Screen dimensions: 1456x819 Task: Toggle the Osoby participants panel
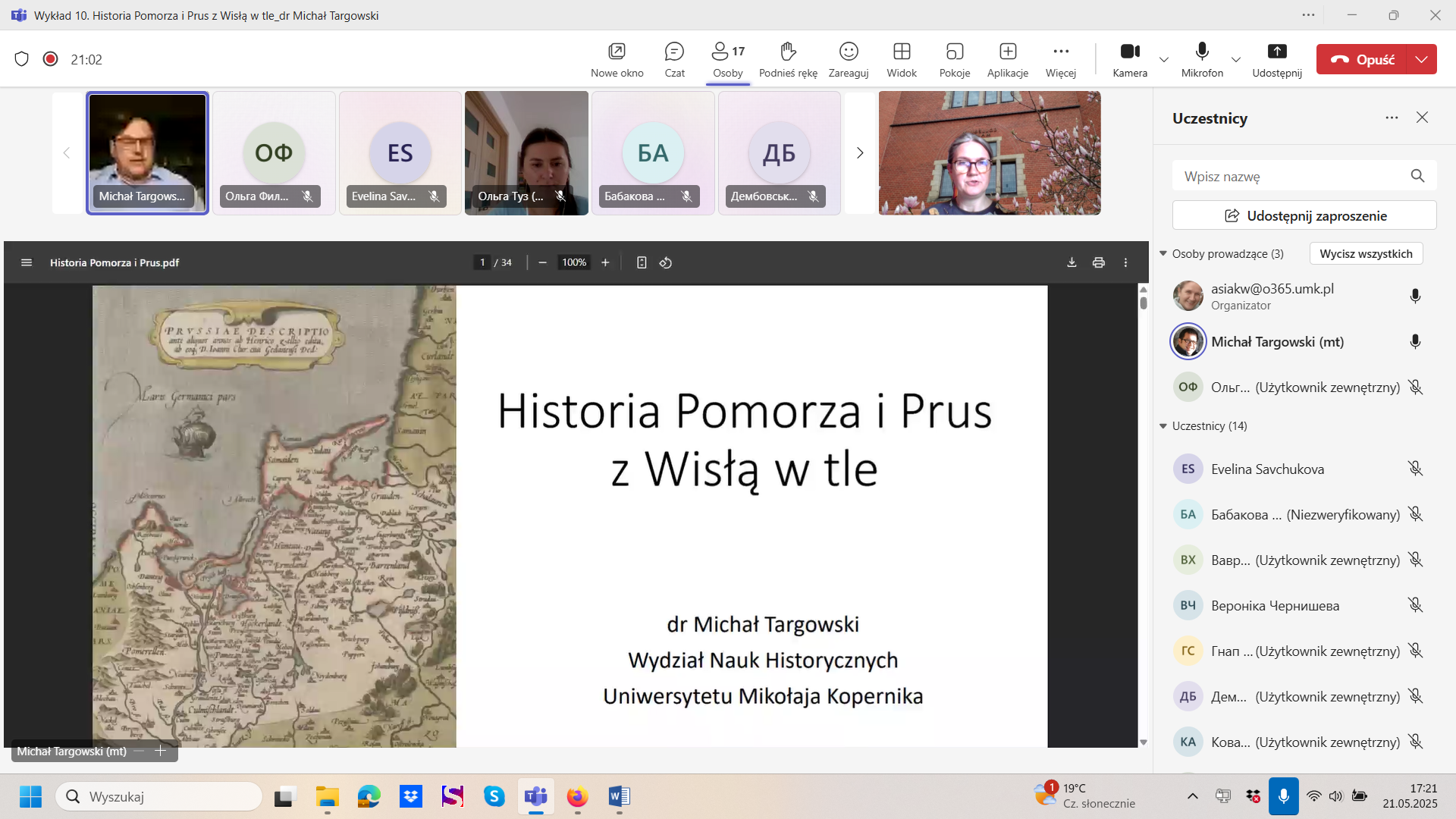(x=728, y=60)
